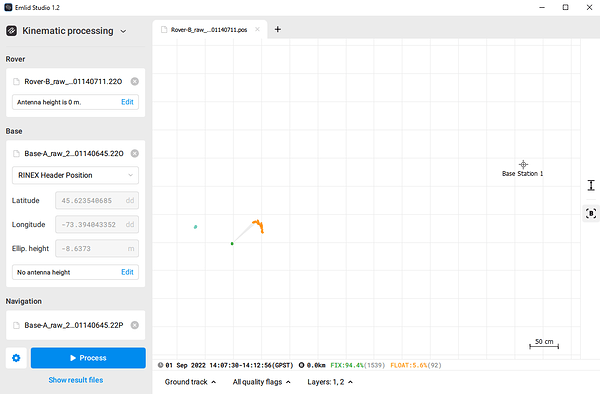Edit the rover antenna height
The image size is (600, 394).
click(x=127, y=102)
